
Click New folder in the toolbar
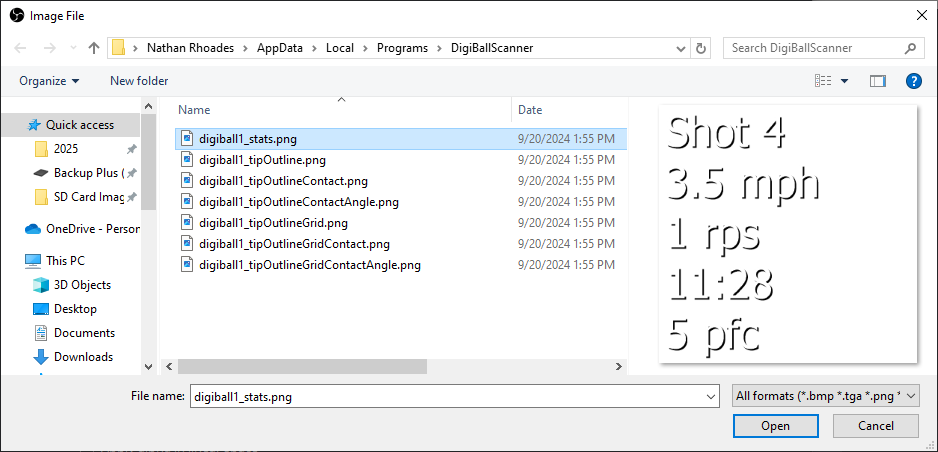139,81
